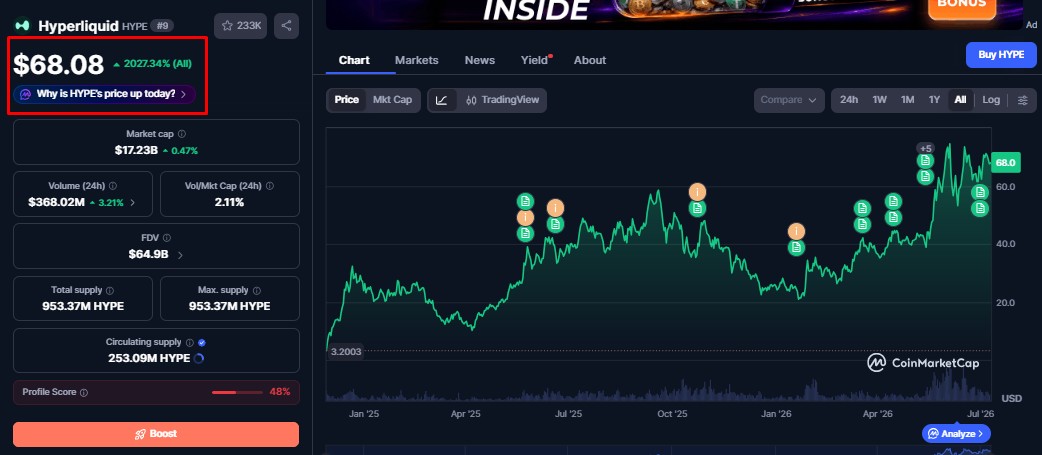
Task: Click the +5 events badge on chart
Action: click(x=924, y=148)
